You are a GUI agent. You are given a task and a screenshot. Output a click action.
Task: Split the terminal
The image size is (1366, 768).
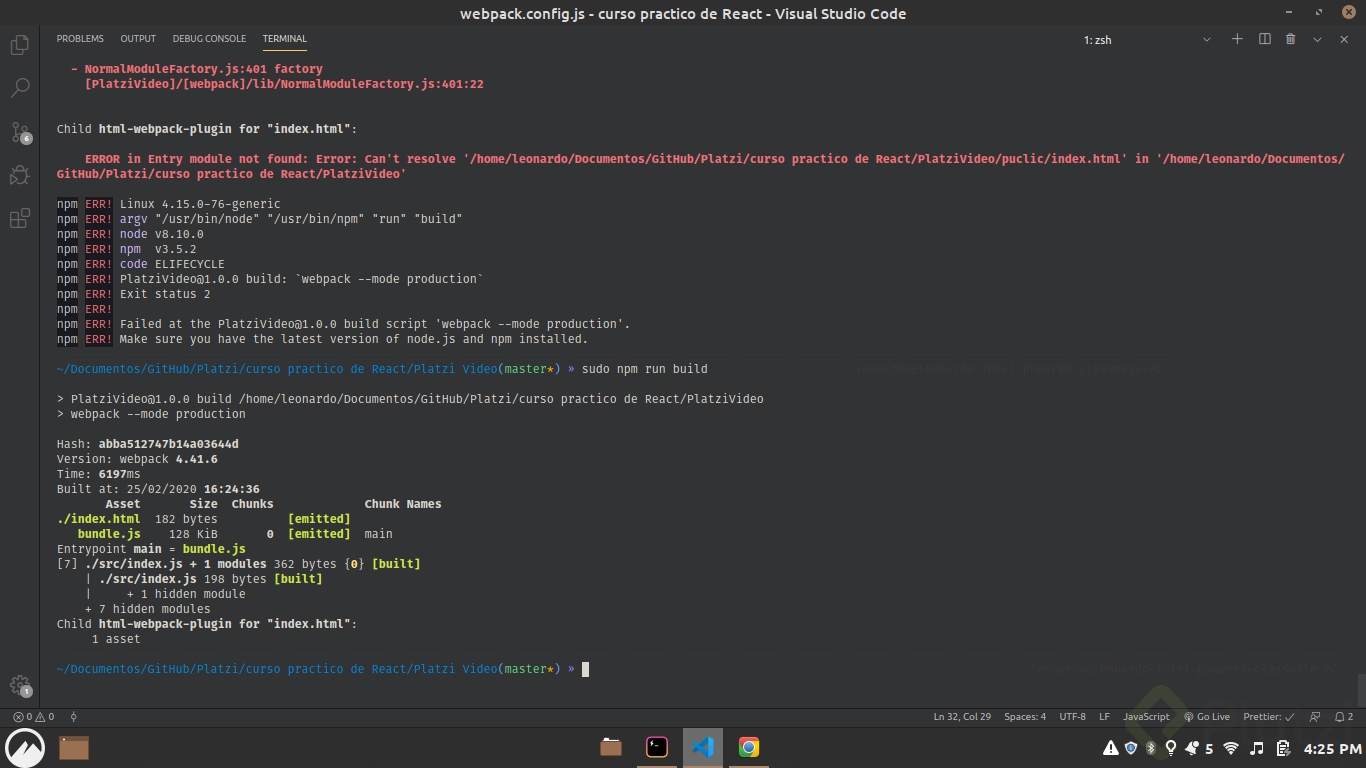[x=1264, y=39]
